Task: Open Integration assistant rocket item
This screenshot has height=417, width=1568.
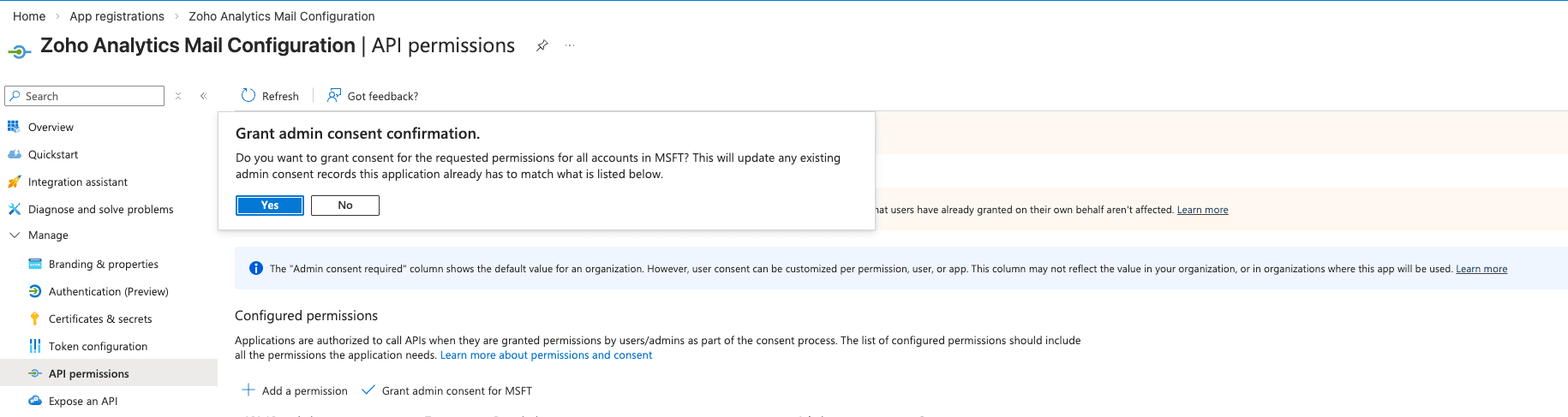Action: coord(15,182)
